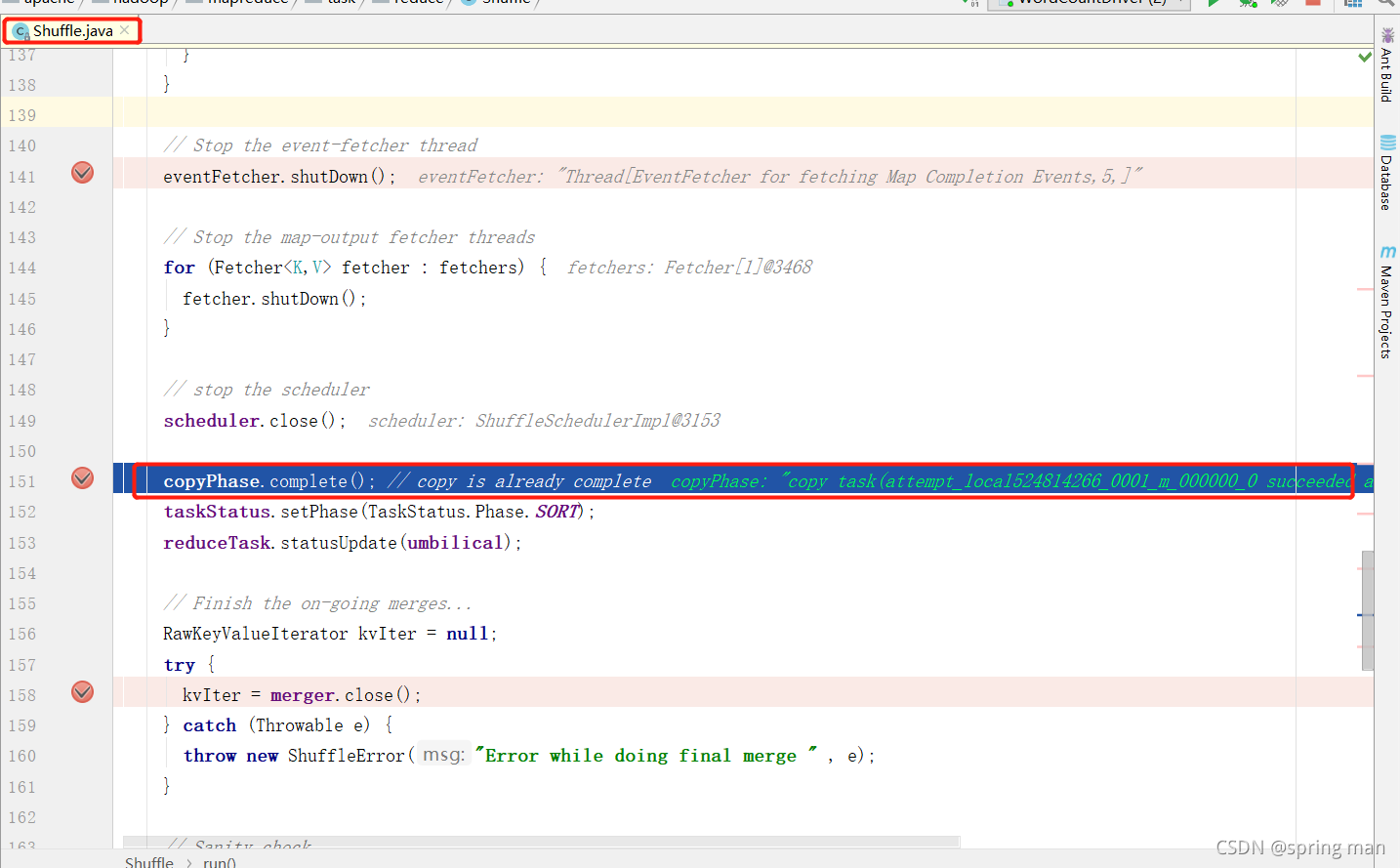Click the Shuffle.java class file icon
This screenshot has height=868, width=1400.
click(21, 31)
